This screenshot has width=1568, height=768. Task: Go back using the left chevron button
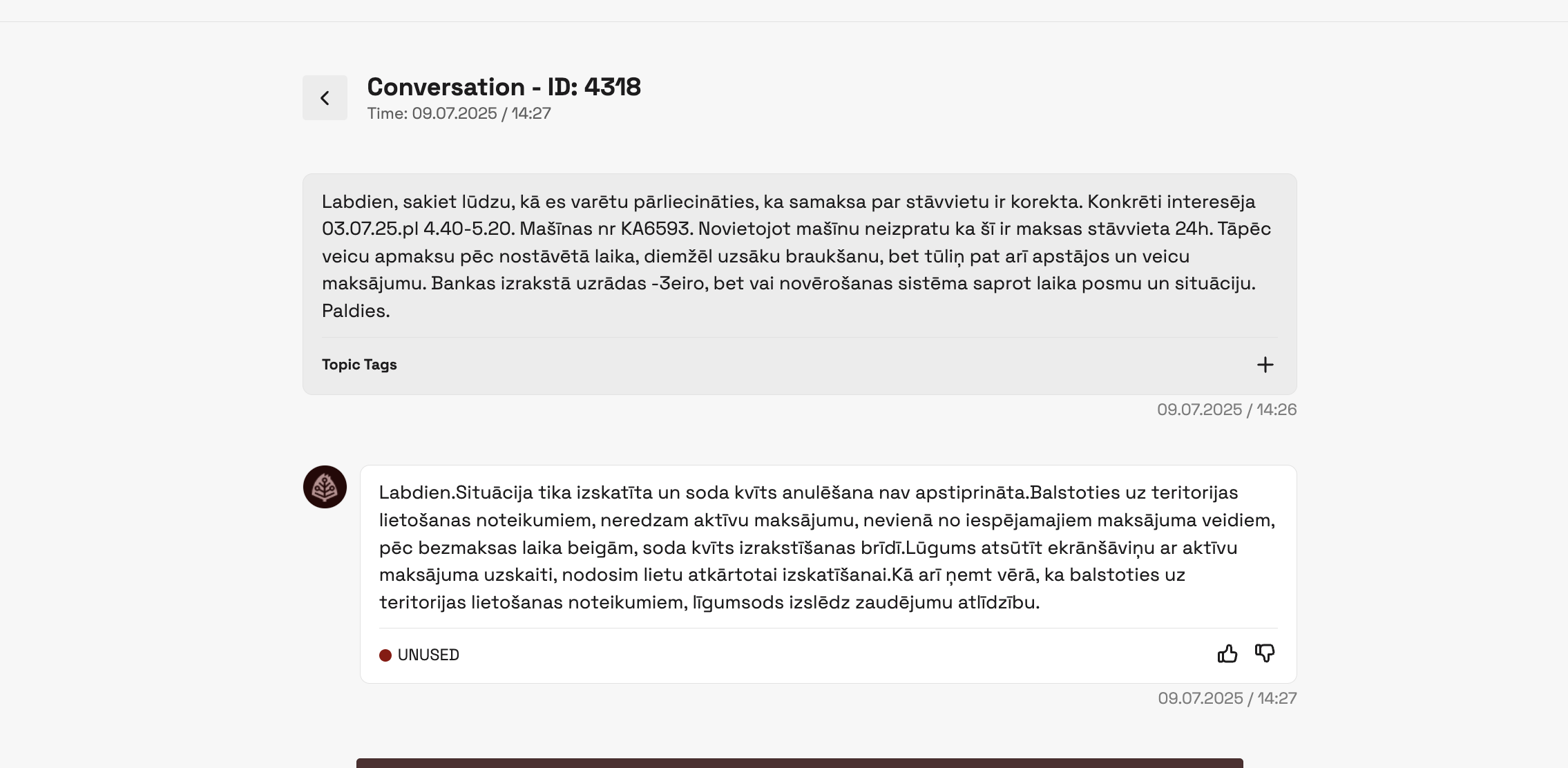pyautogui.click(x=325, y=97)
